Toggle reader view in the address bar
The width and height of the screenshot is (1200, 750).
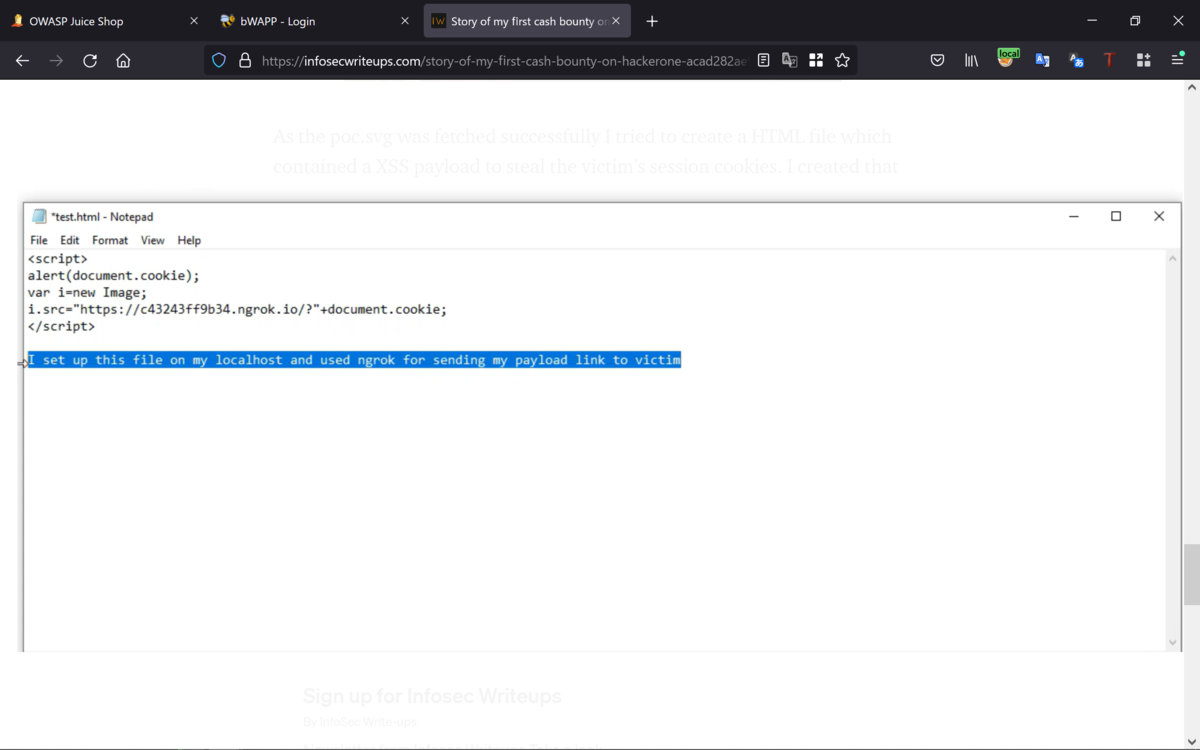point(764,61)
